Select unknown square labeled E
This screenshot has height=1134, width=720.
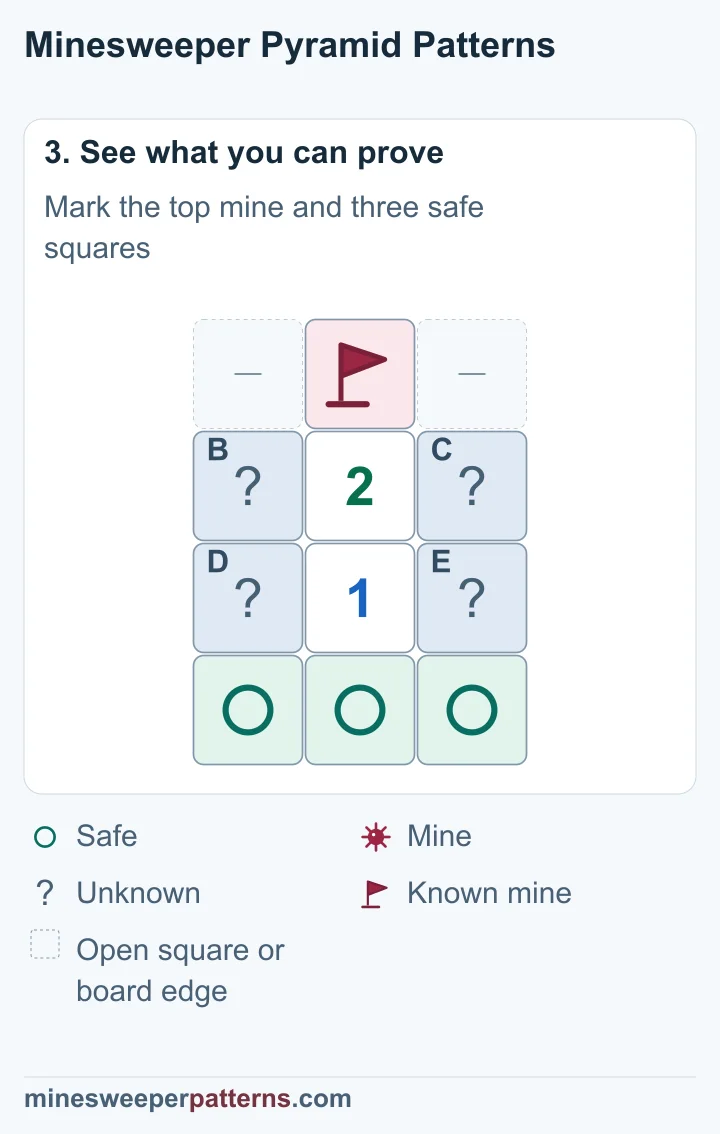click(x=472, y=598)
